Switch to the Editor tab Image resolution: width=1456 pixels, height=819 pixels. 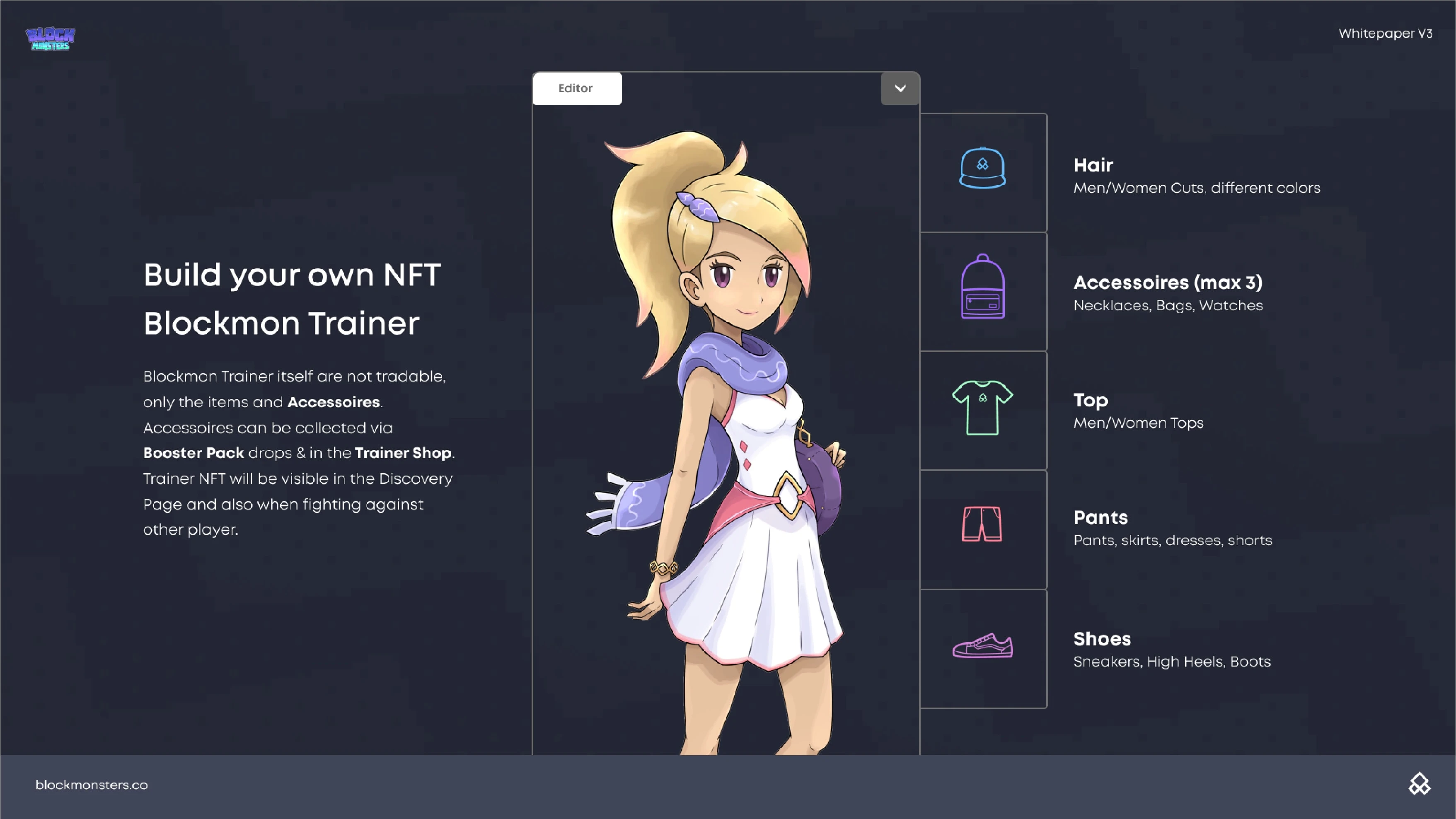click(576, 88)
